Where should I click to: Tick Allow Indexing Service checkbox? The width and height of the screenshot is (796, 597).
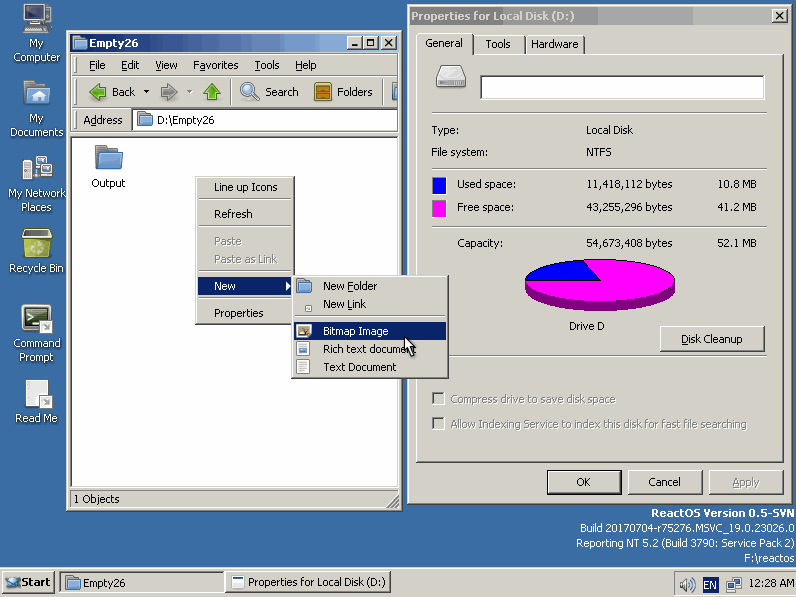click(438, 423)
